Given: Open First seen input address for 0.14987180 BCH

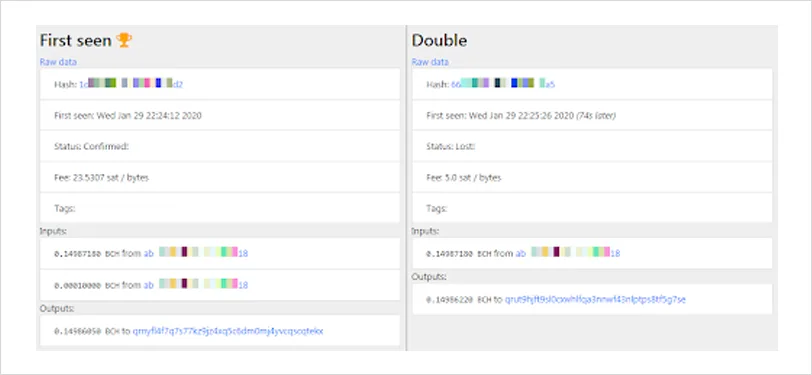Looking at the screenshot, I should point(196,254).
